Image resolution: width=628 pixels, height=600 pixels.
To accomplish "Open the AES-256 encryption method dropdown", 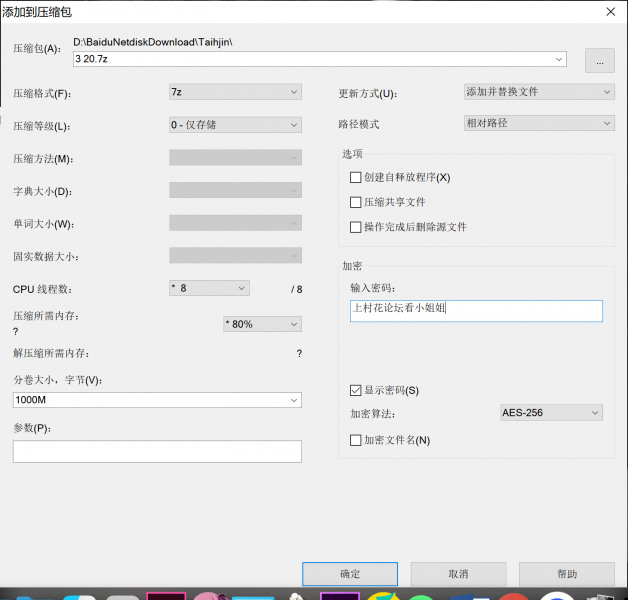I will click(x=551, y=412).
